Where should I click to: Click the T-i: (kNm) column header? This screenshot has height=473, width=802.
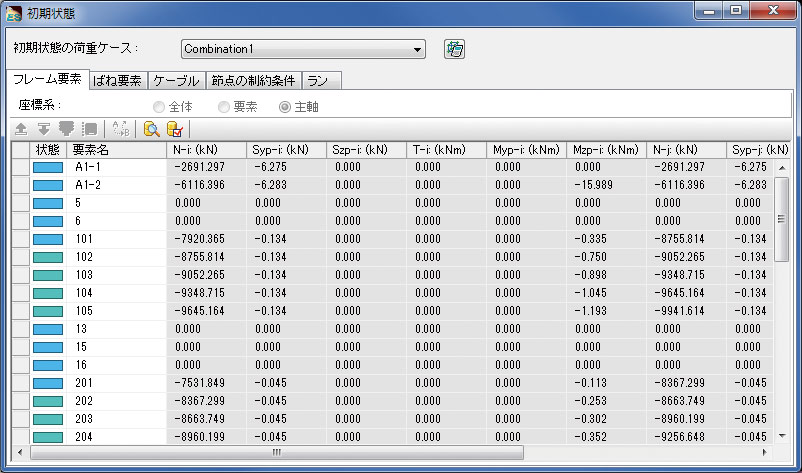(x=446, y=150)
